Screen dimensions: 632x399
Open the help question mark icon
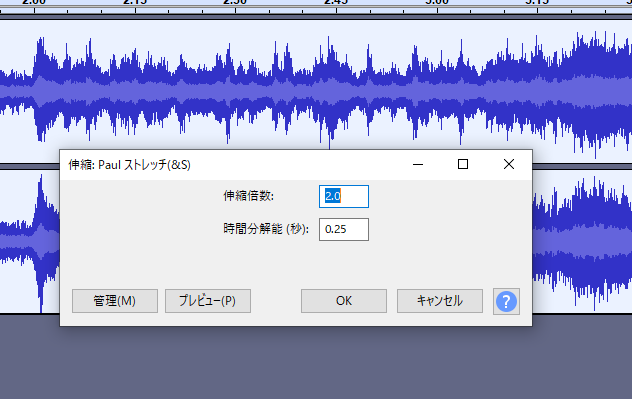506,301
